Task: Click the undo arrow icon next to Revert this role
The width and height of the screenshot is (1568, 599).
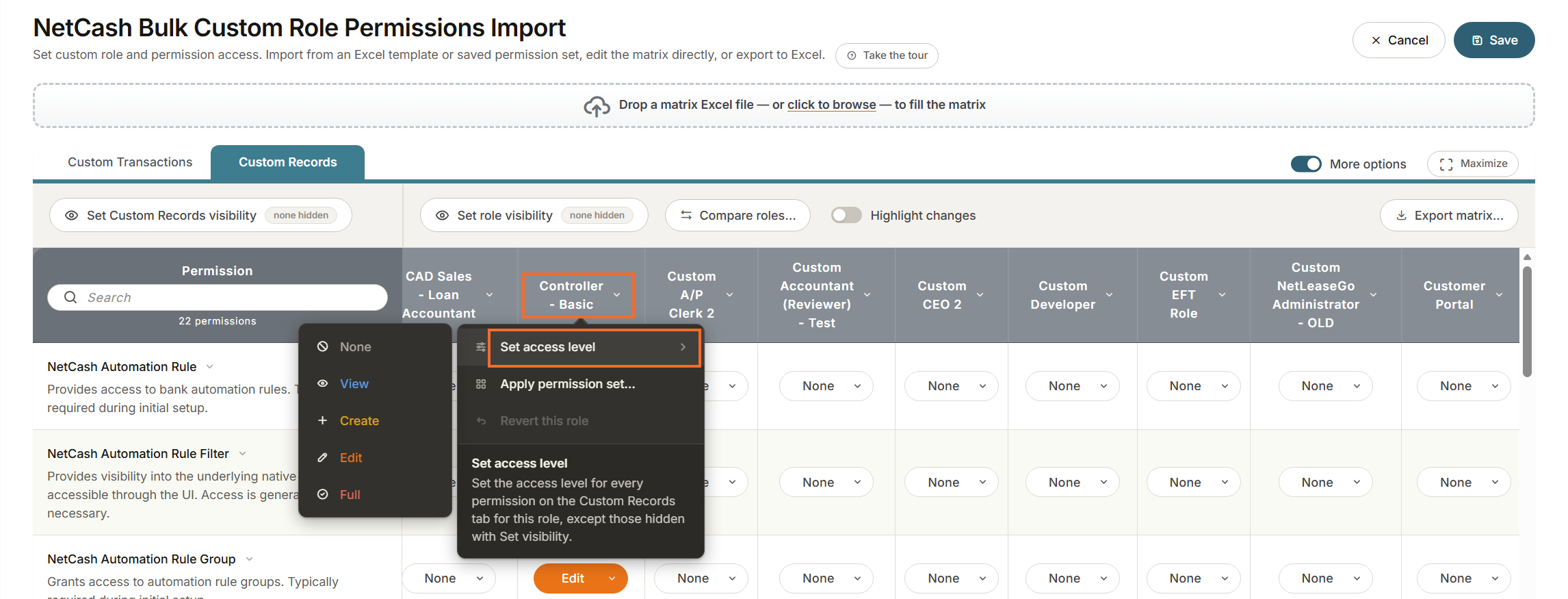Action: pos(481,421)
